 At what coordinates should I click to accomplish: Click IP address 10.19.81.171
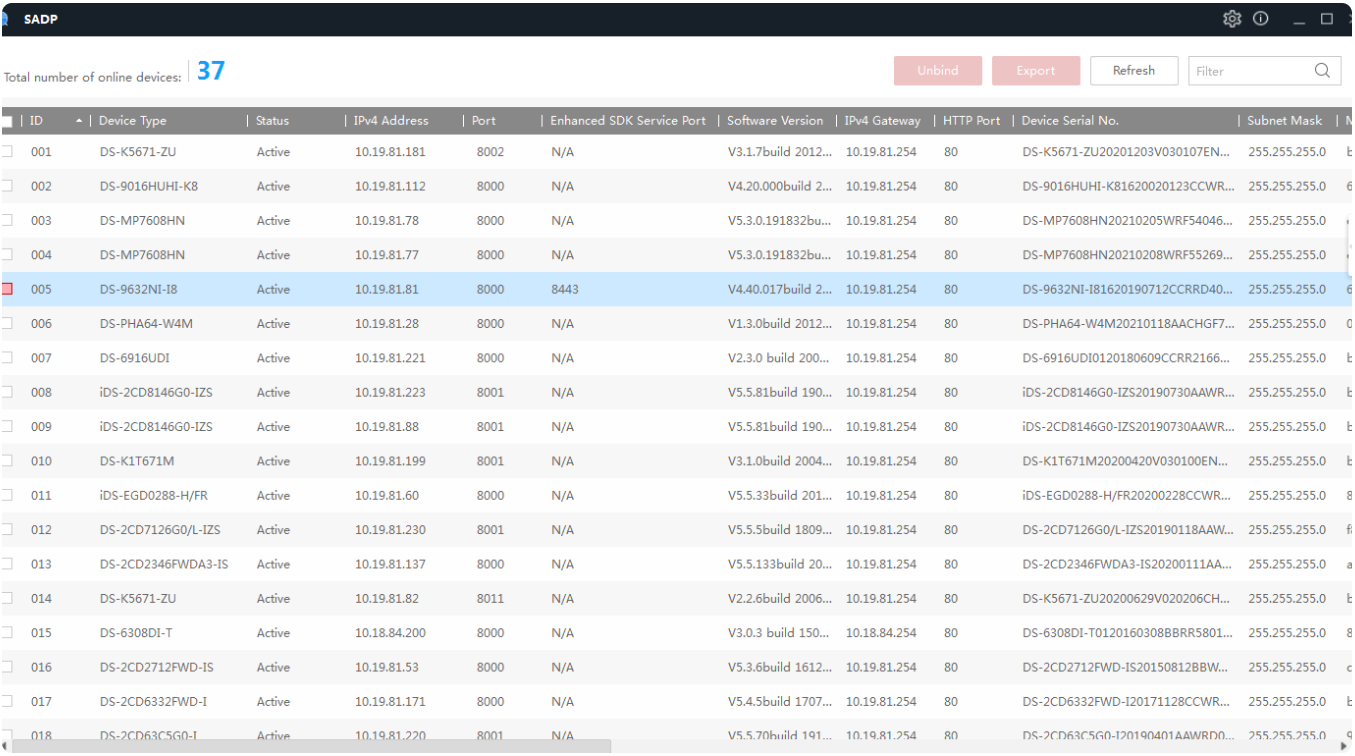(x=390, y=702)
